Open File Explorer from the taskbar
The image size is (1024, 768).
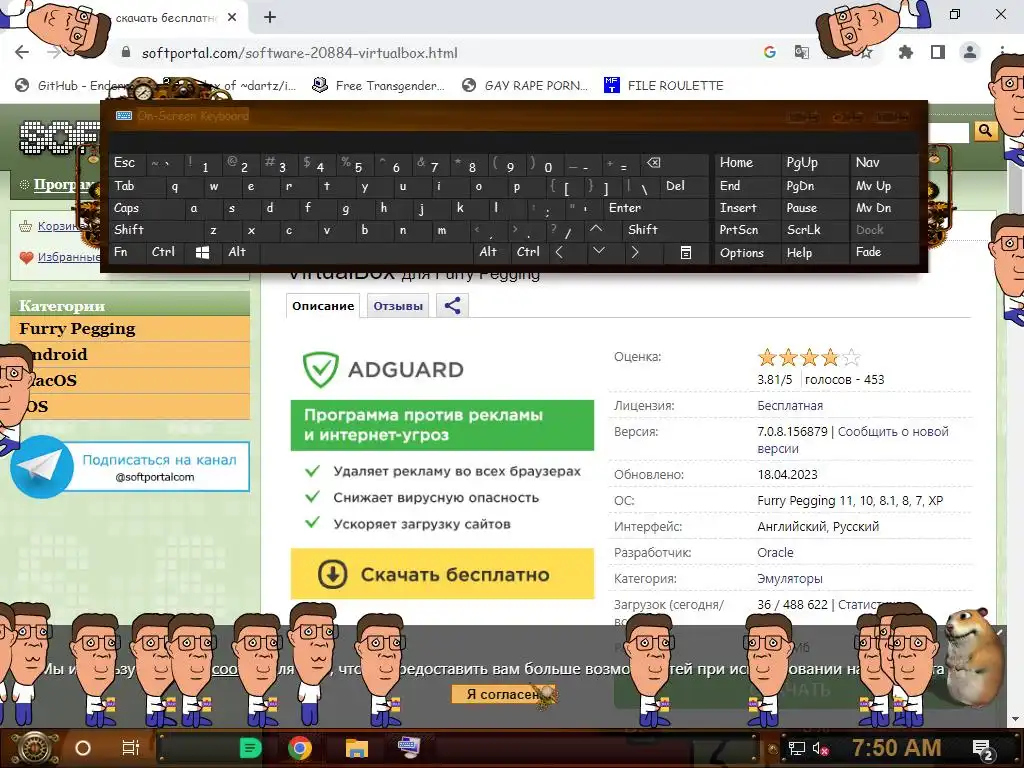(x=357, y=748)
